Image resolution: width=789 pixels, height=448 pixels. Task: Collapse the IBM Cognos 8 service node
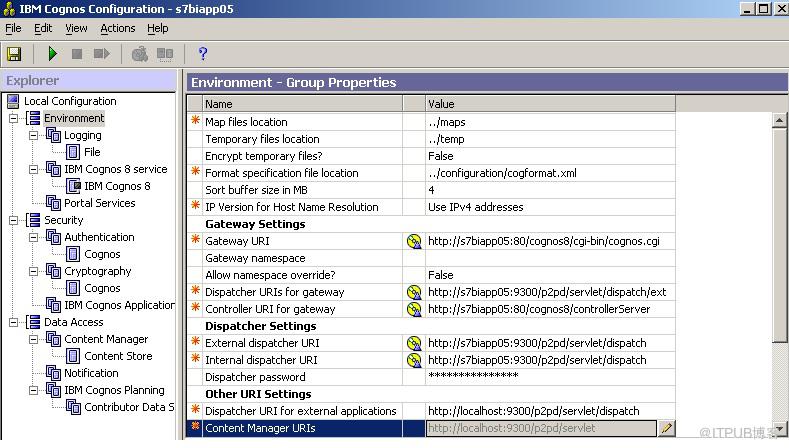pos(33,169)
